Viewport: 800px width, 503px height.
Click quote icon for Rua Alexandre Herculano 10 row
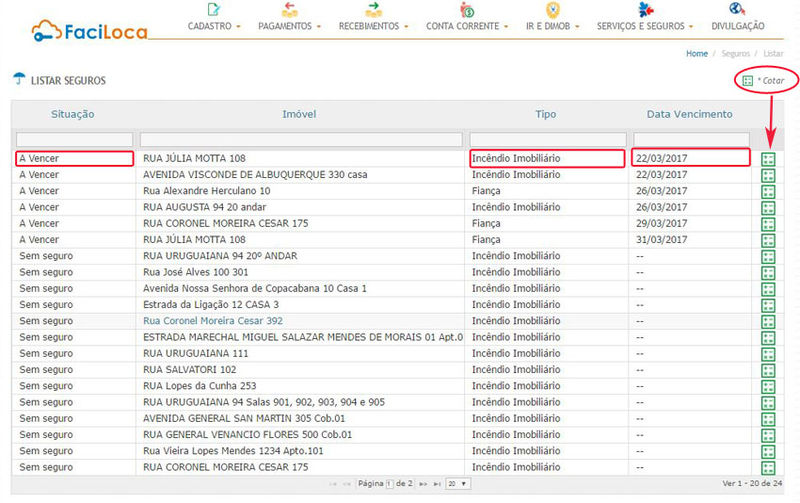(768, 192)
